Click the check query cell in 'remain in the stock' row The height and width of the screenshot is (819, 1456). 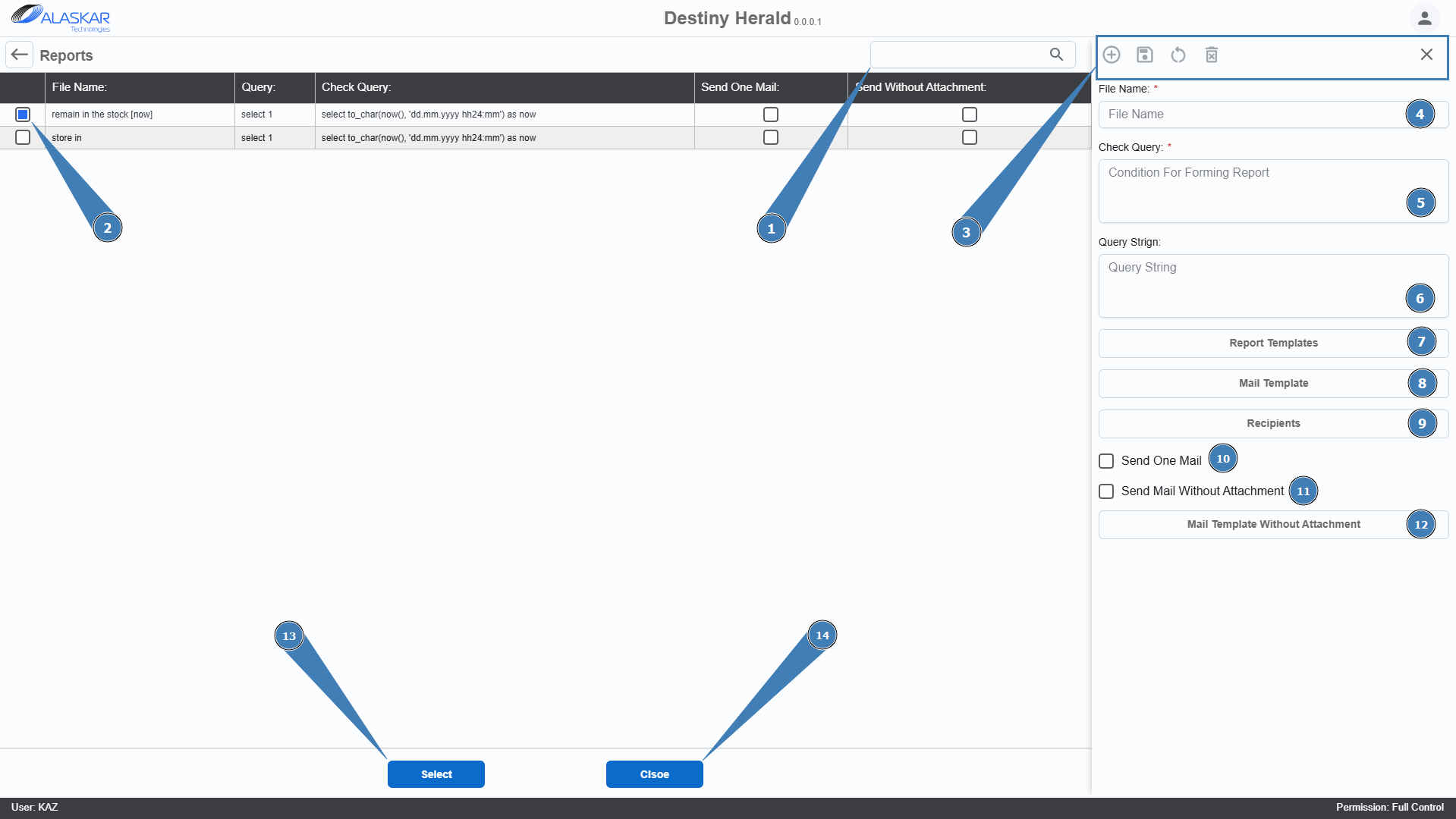click(505, 115)
